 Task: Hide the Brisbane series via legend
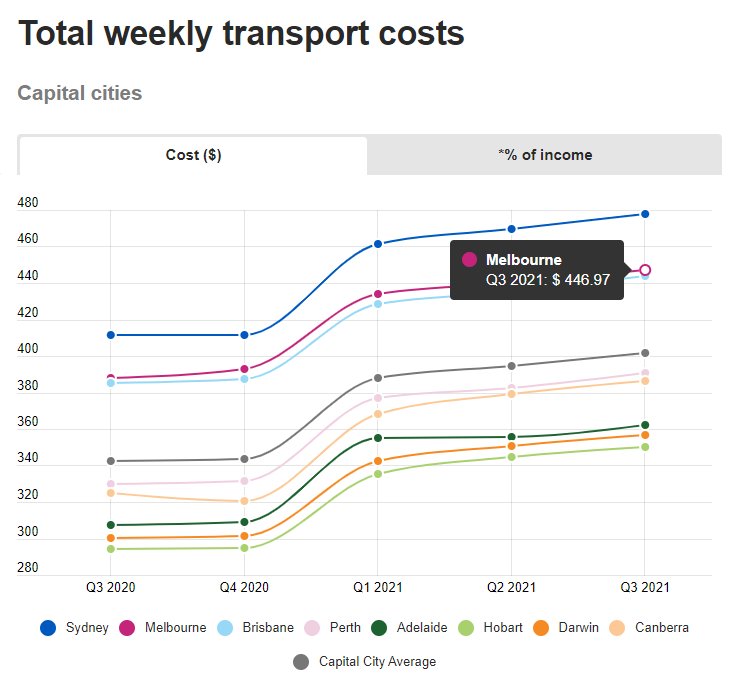tap(255, 628)
